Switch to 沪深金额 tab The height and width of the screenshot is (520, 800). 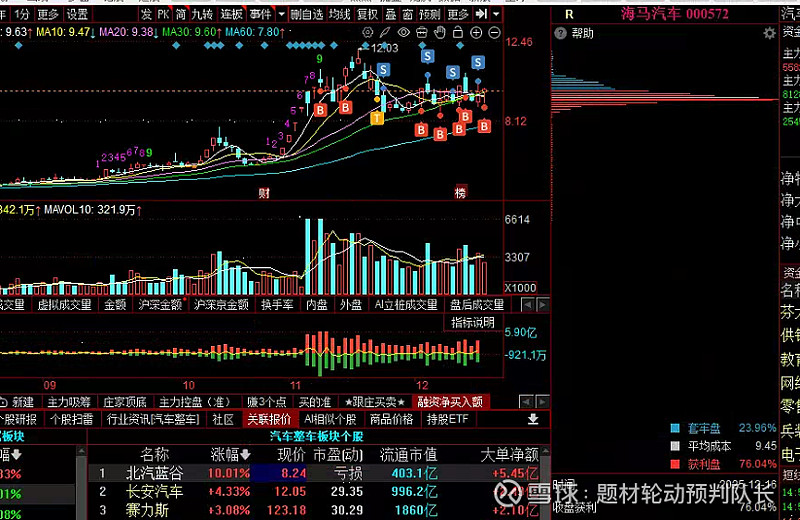tap(160, 305)
